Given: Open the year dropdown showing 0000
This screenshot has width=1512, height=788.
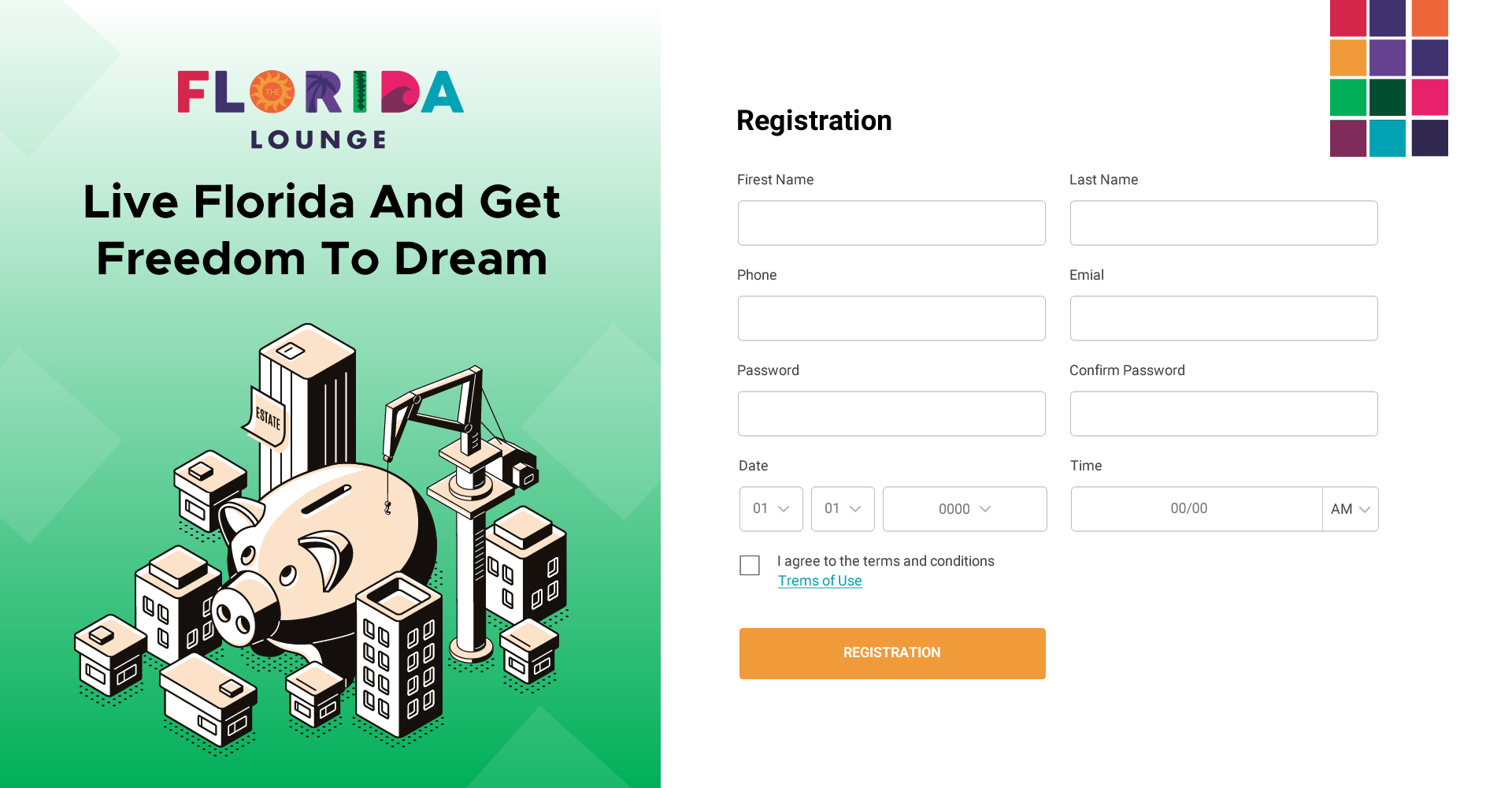Looking at the screenshot, I should click(965, 509).
